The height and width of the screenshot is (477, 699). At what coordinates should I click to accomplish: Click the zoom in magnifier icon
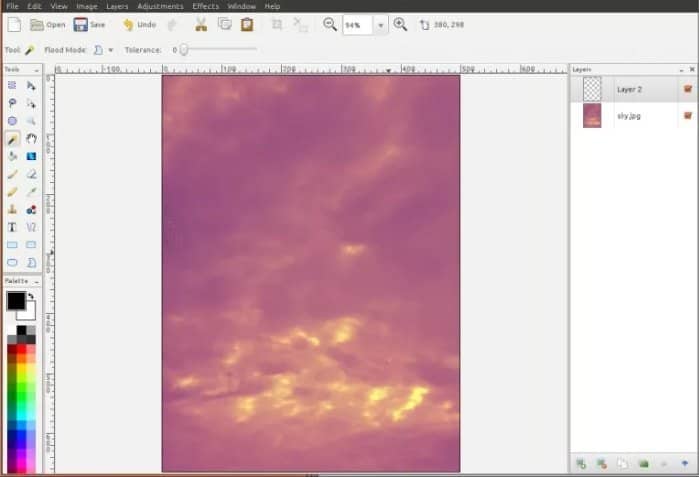tap(400, 25)
